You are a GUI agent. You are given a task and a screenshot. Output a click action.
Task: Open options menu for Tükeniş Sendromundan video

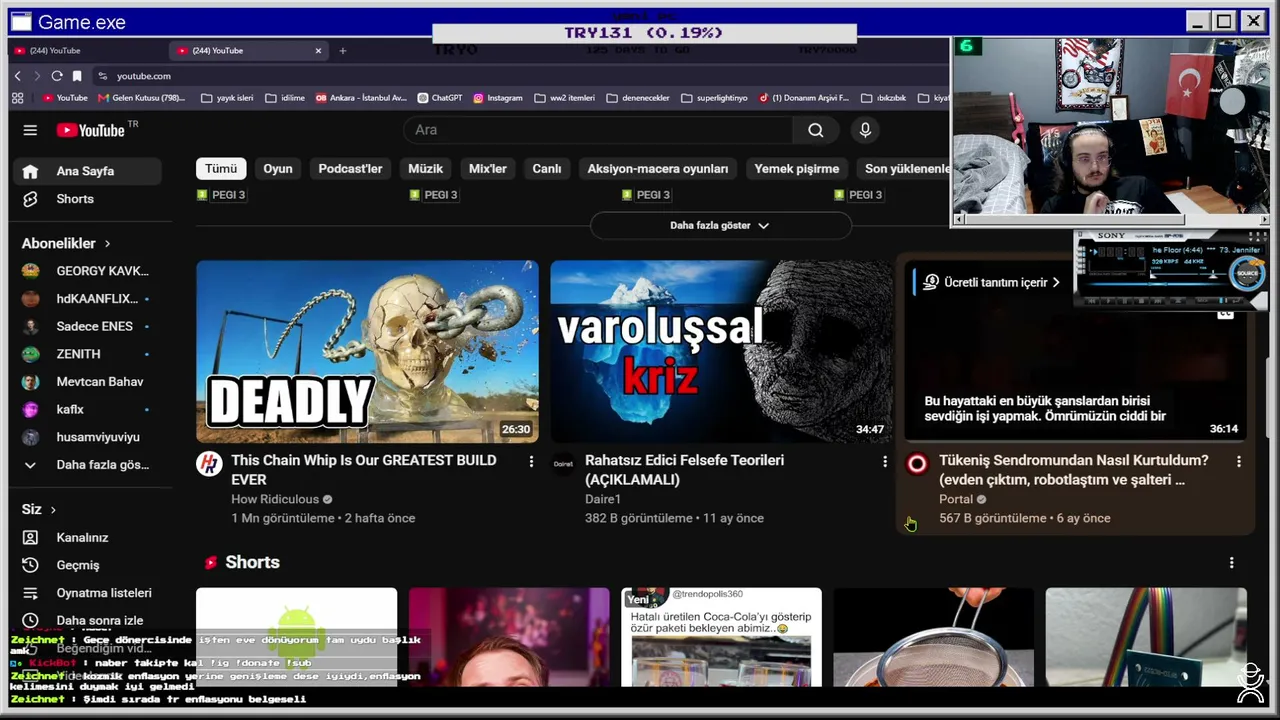tap(1239, 461)
